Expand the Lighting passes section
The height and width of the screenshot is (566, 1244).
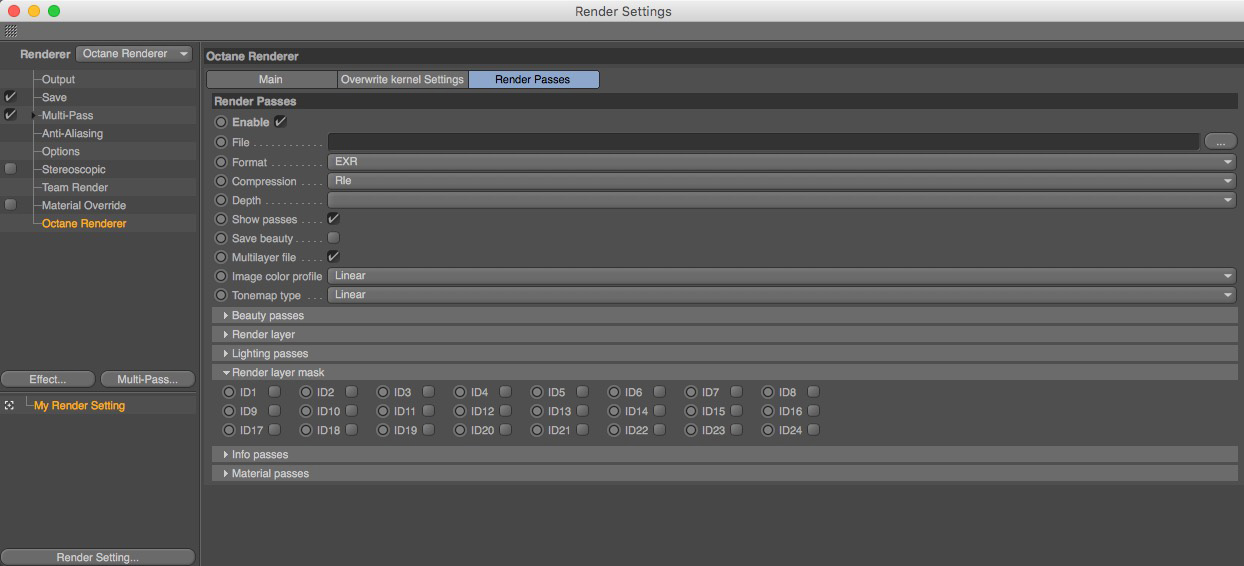point(725,354)
